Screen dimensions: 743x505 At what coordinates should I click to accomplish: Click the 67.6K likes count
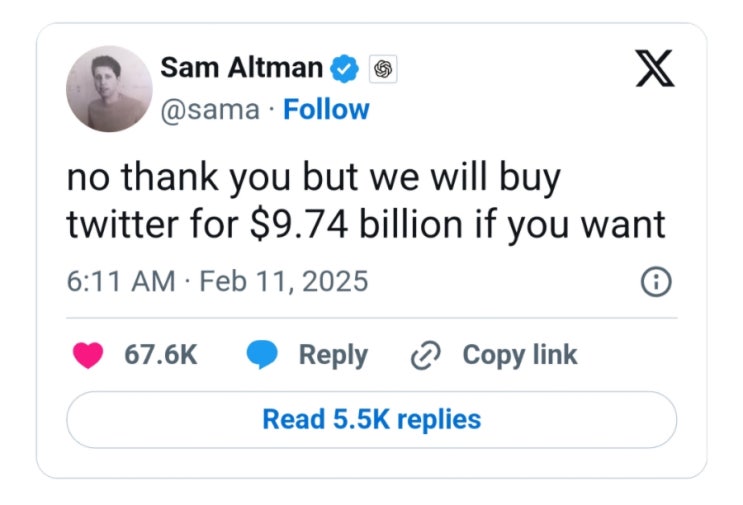pos(161,354)
